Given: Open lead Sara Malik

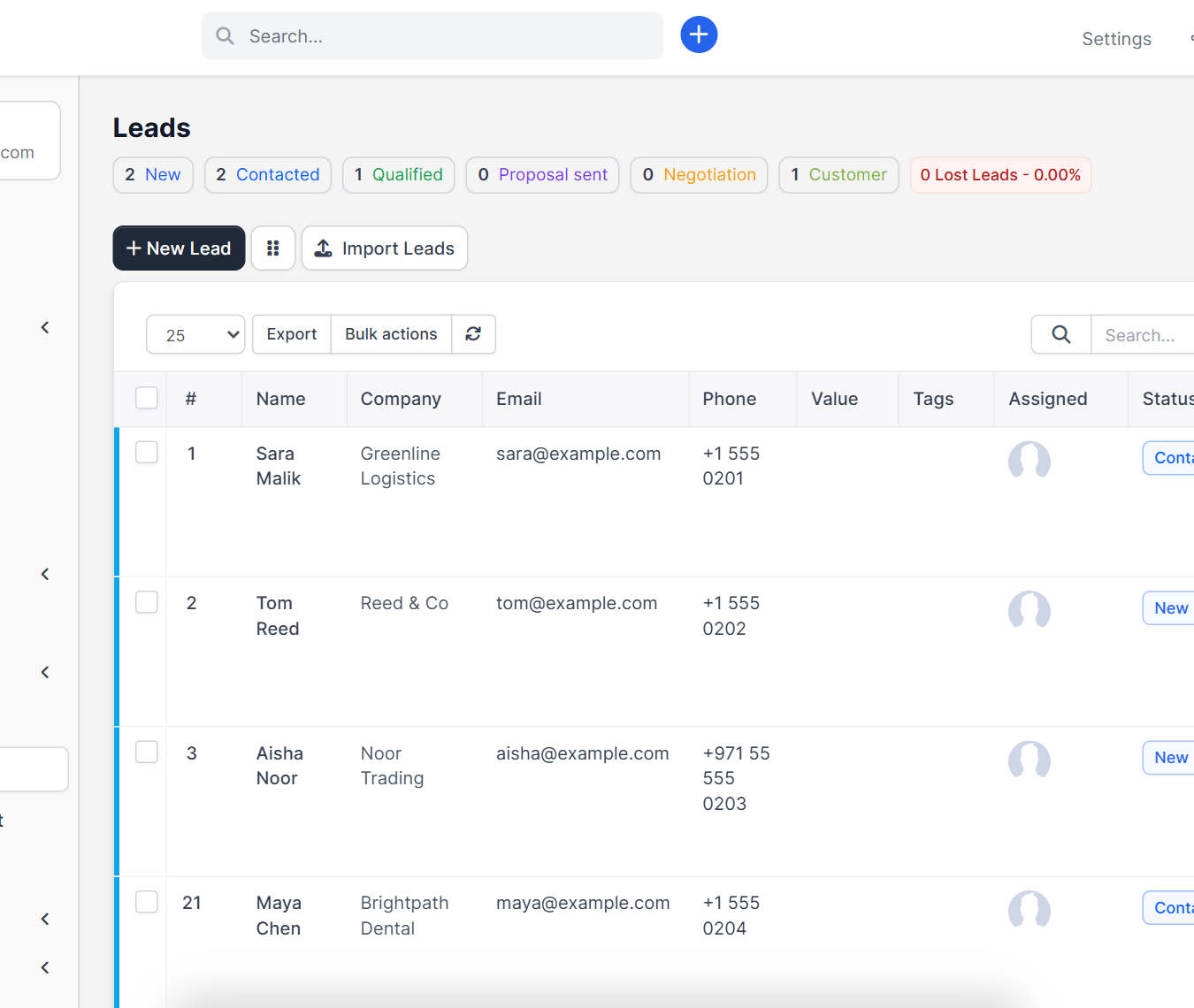Looking at the screenshot, I should 279,466.
